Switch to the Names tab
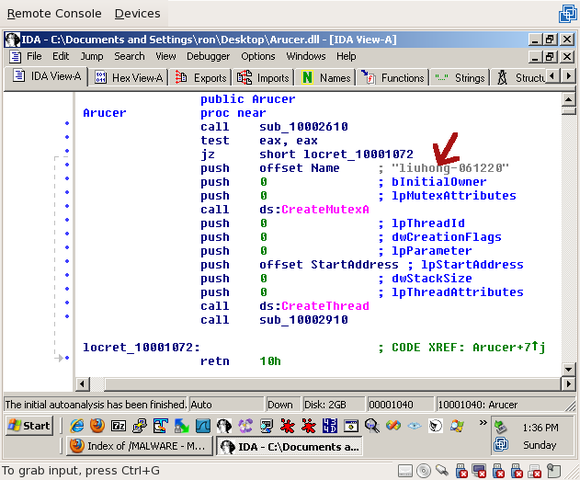 326,78
